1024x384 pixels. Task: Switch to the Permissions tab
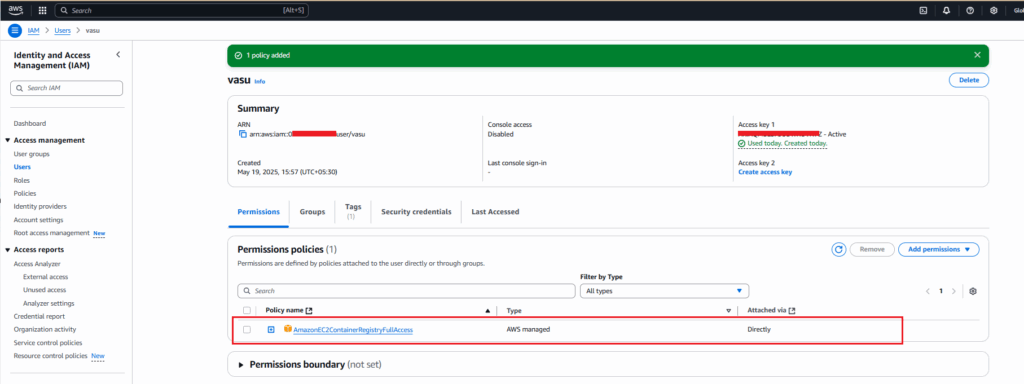tap(259, 212)
